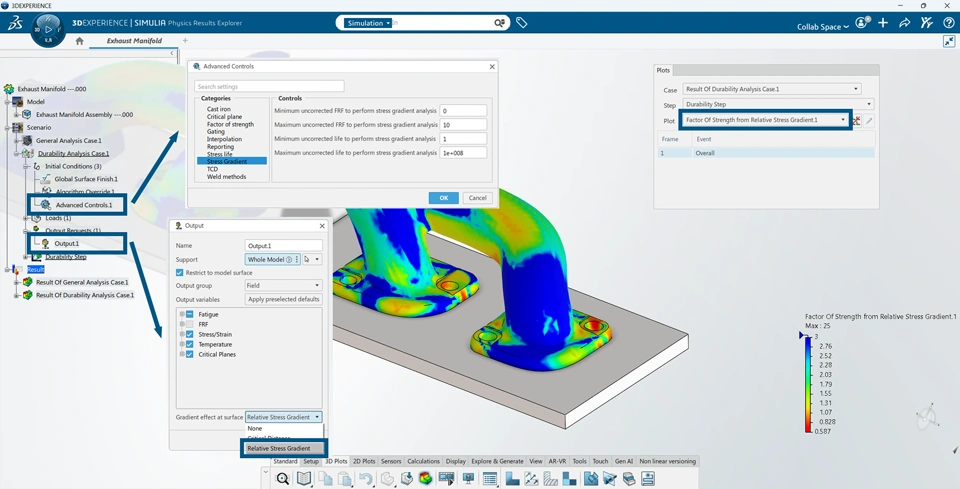Expand the Stress/Strain variable group
The image size is (960, 489).
[182, 334]
